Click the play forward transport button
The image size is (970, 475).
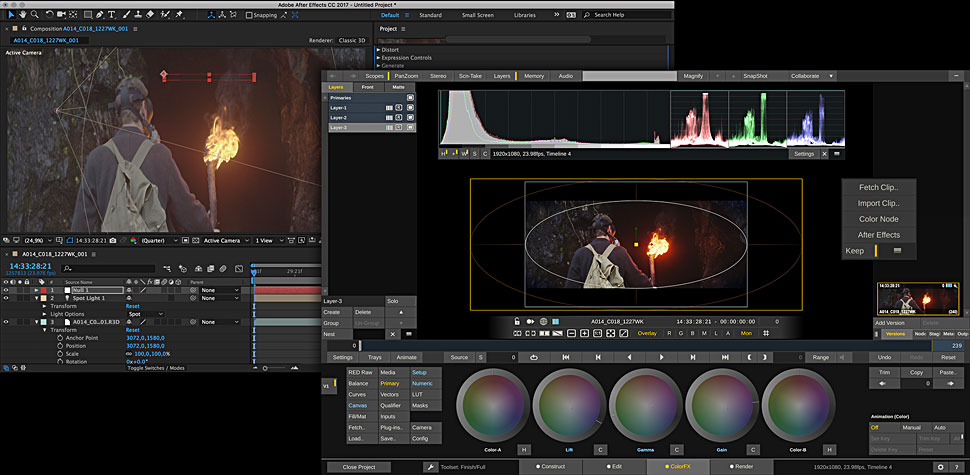661,357
